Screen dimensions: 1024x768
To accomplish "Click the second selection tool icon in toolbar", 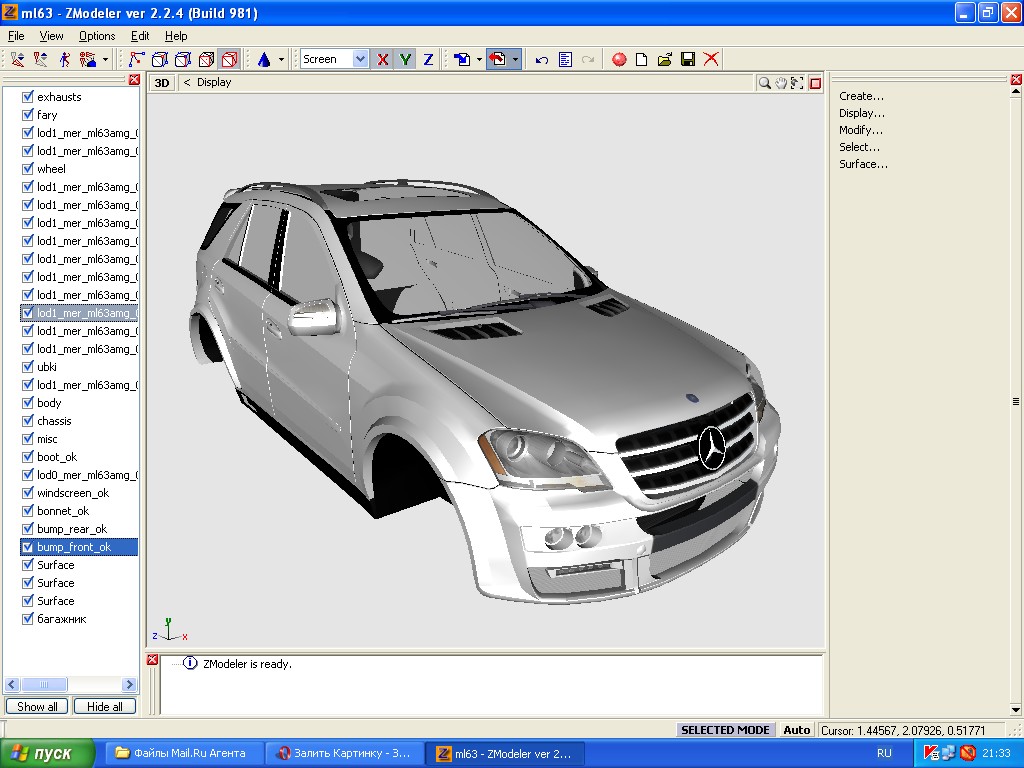I will pyautogui.click(x=40, y=59).
